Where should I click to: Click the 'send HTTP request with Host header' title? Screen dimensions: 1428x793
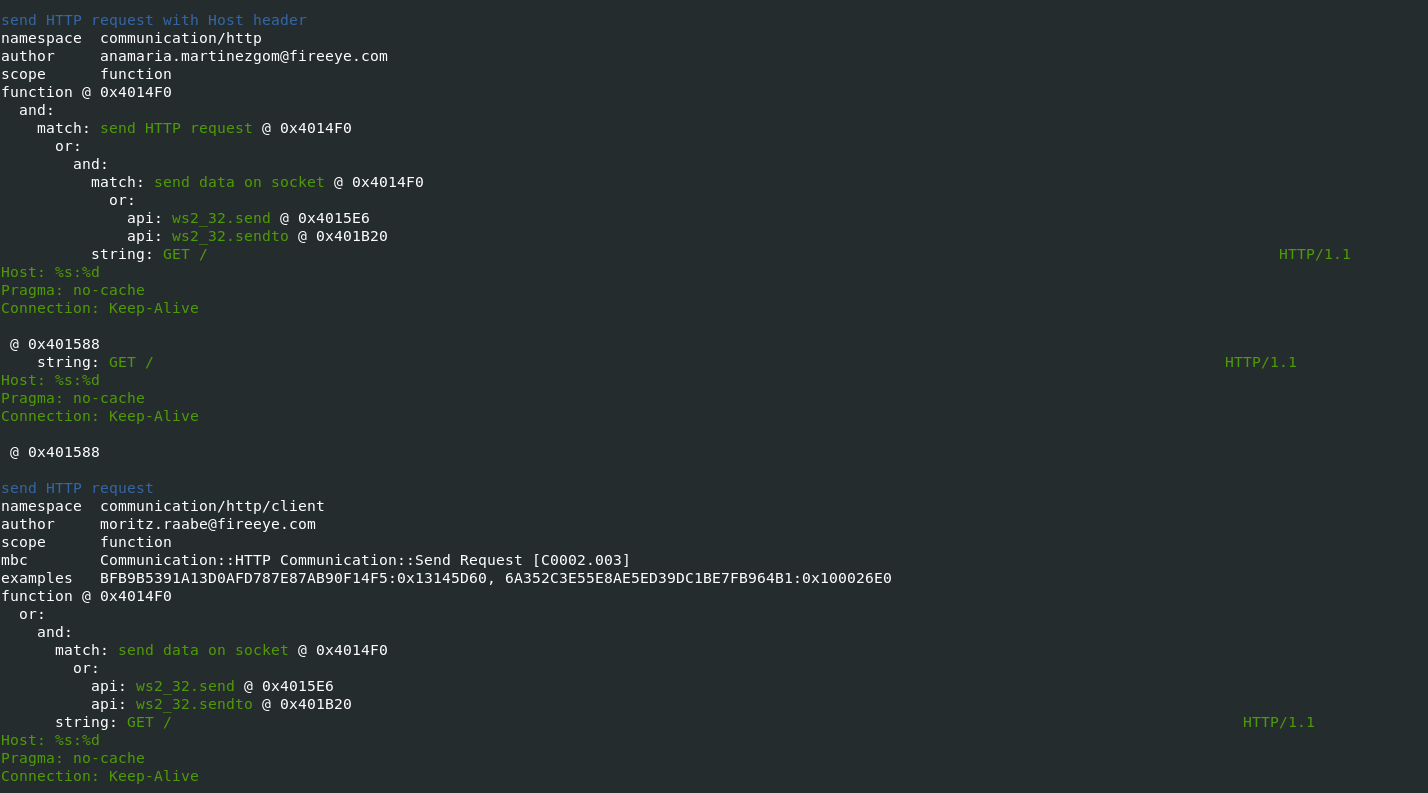pos(154,20)
